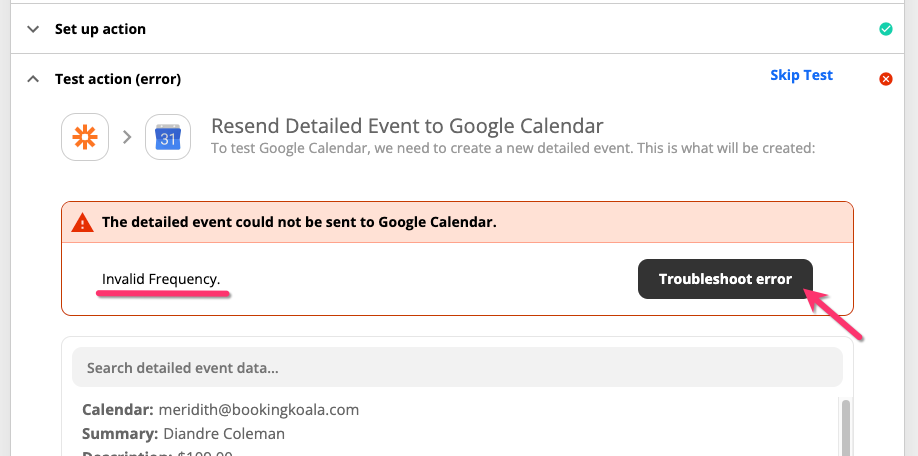
Task: Focus the Search detailed event data field
Action: click(457, 368)
